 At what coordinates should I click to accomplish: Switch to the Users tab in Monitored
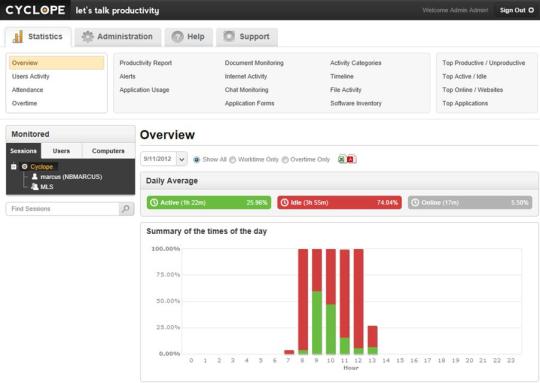click(61, 151)
